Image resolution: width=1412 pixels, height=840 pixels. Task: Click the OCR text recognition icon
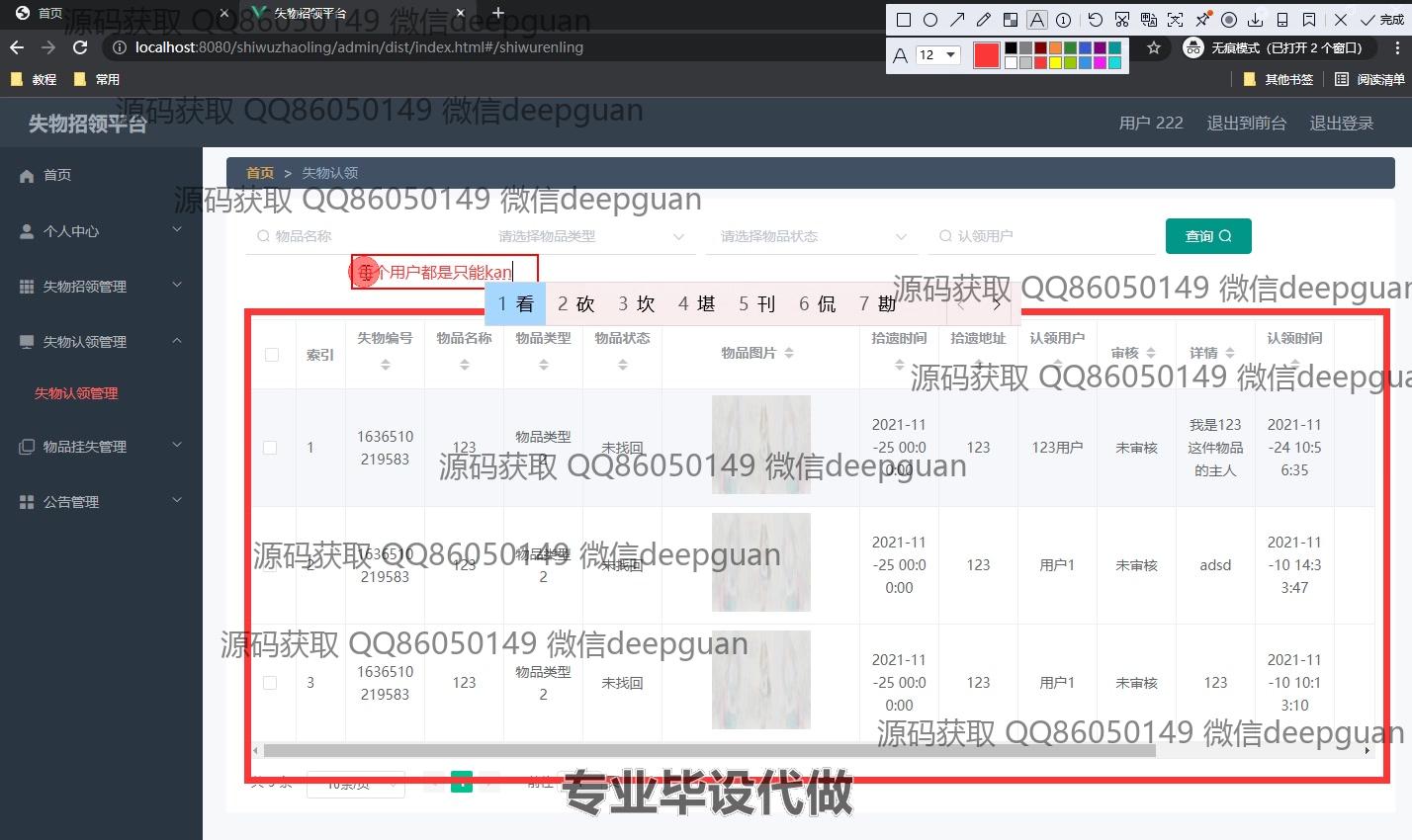click(x=1175, y=20)
